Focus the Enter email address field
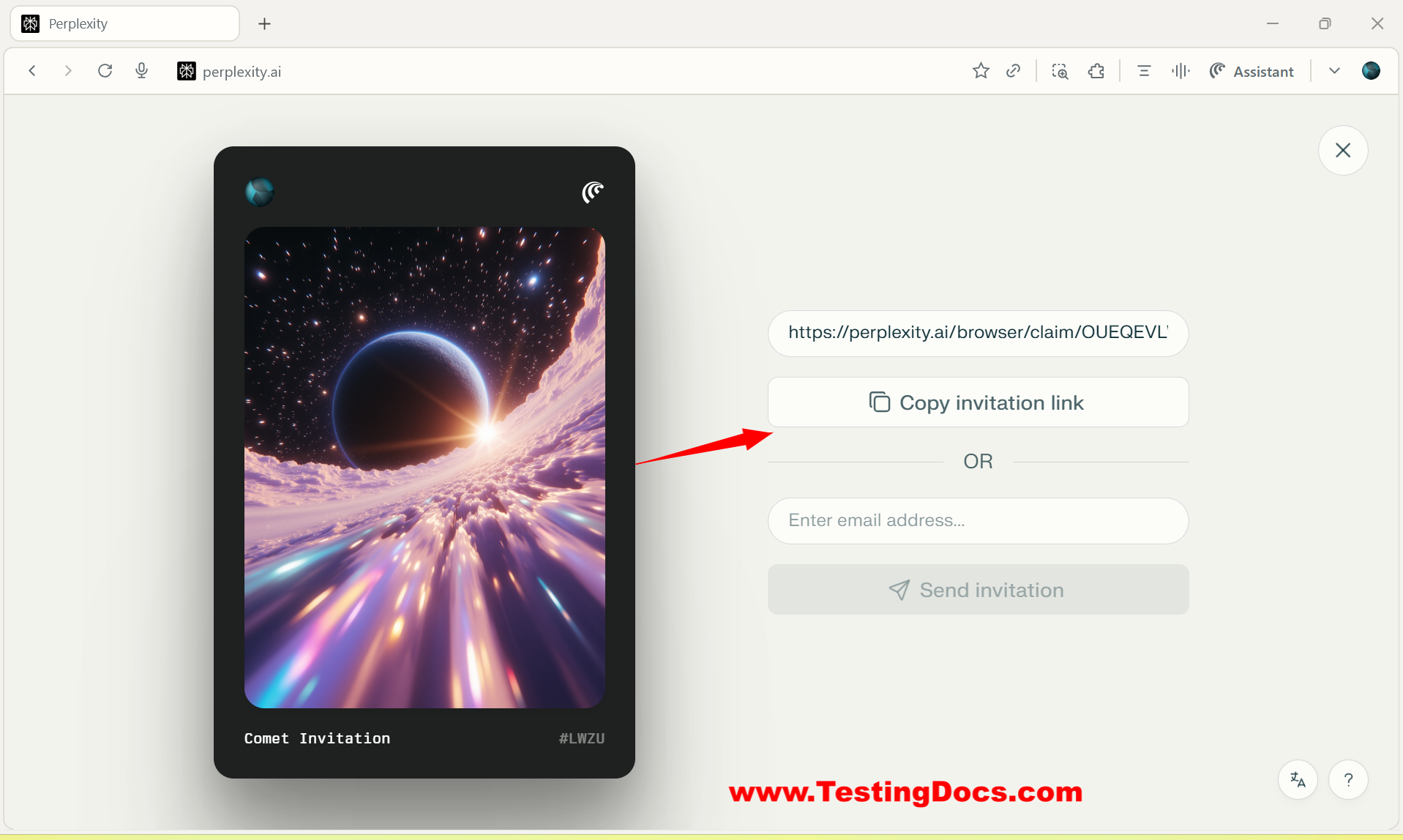The height and width of the screenshot is (840, 1403). click(978, 521)
